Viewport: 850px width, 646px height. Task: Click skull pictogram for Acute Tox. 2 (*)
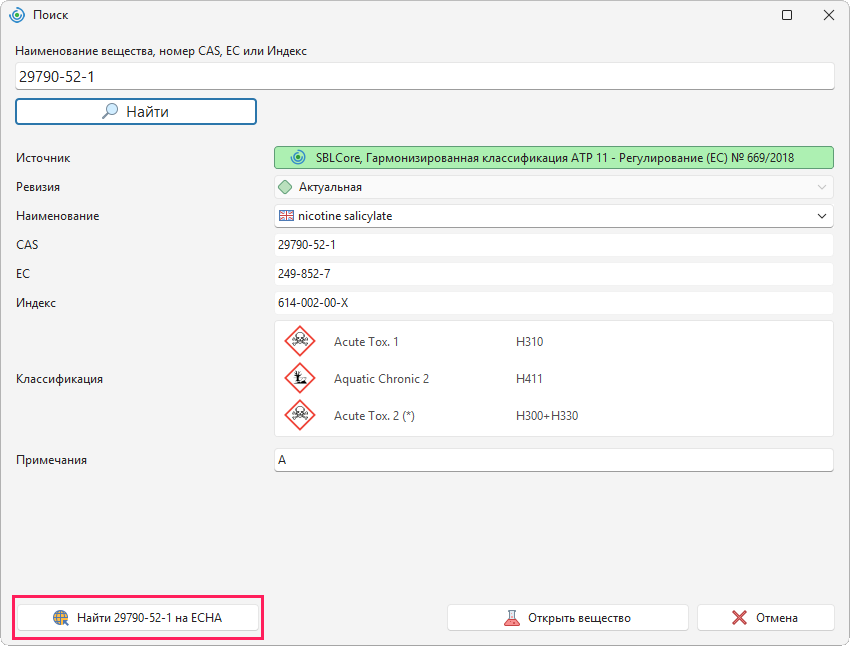coord(300,416)
